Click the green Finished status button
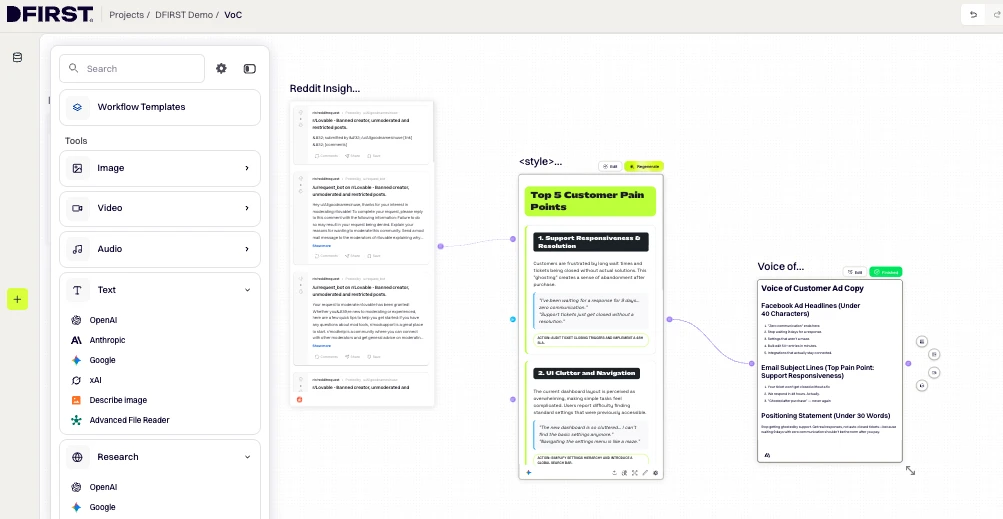 (x=886, y=272)
